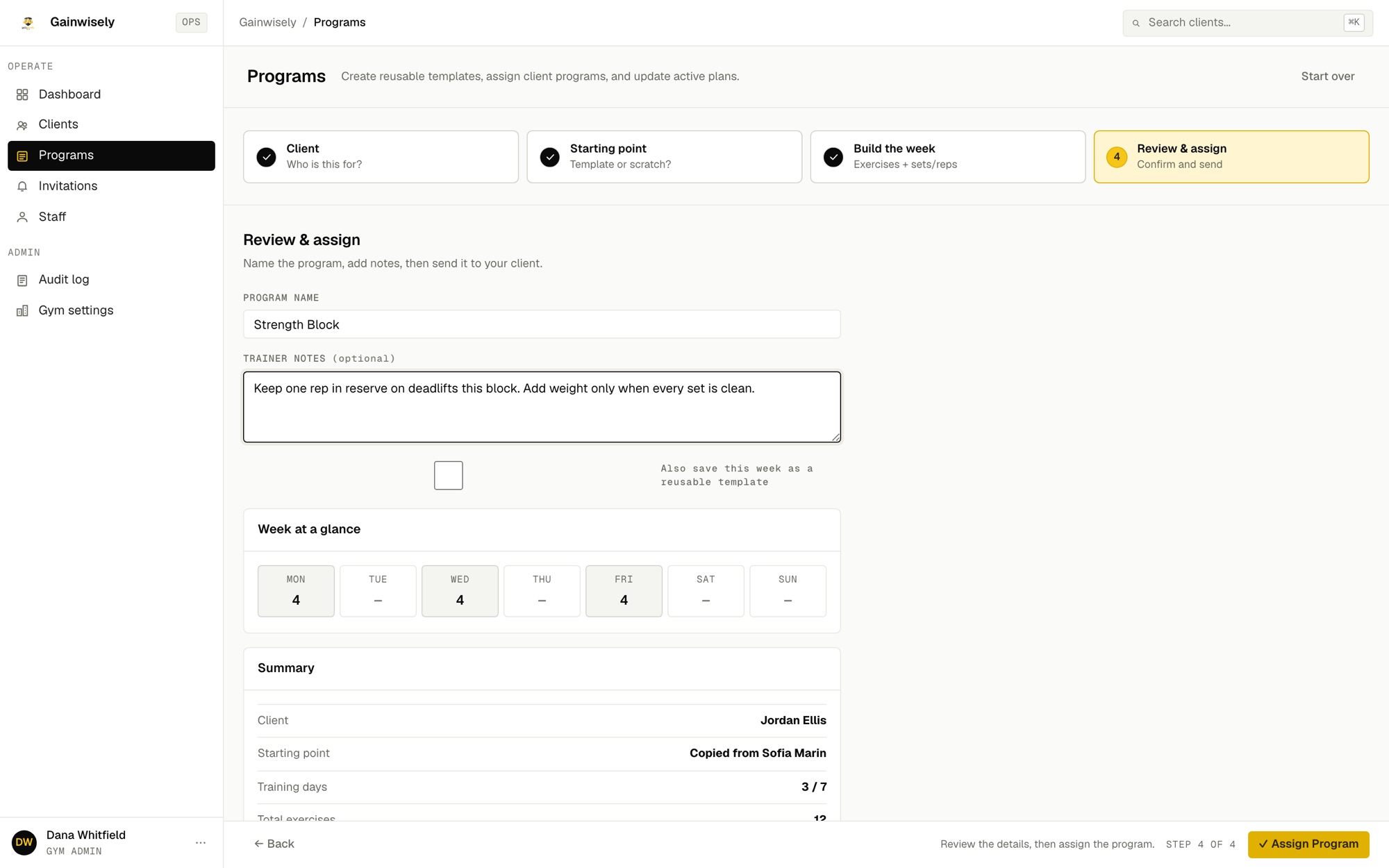Click into the Trainer Notes textarea
The image size is (1389, 868).
[x=542, y=407]
